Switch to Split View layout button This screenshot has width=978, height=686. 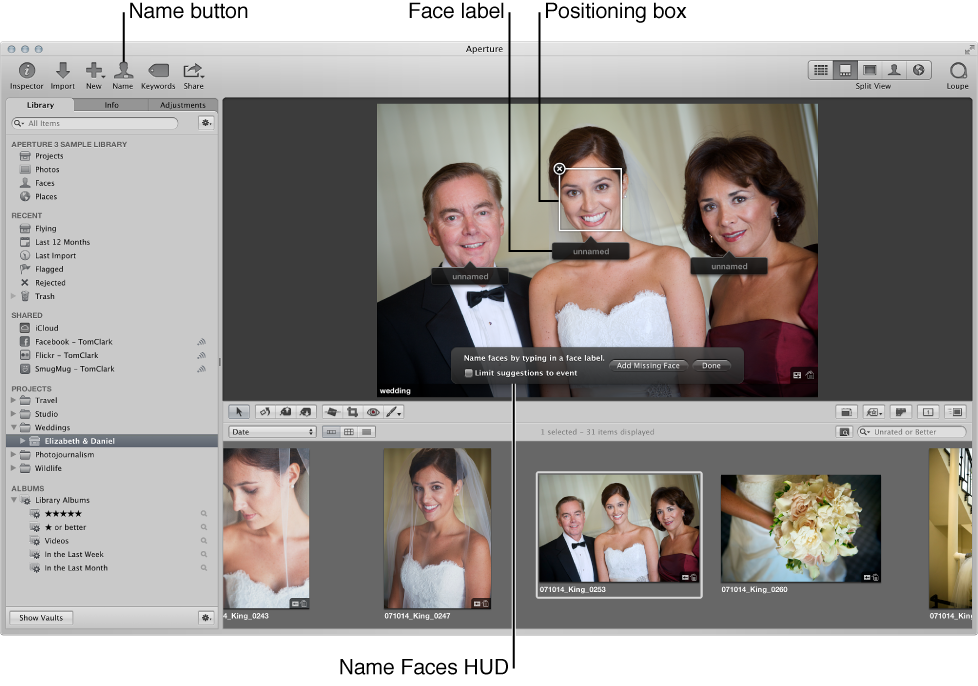pyautogui.click(x=845, y=70)
